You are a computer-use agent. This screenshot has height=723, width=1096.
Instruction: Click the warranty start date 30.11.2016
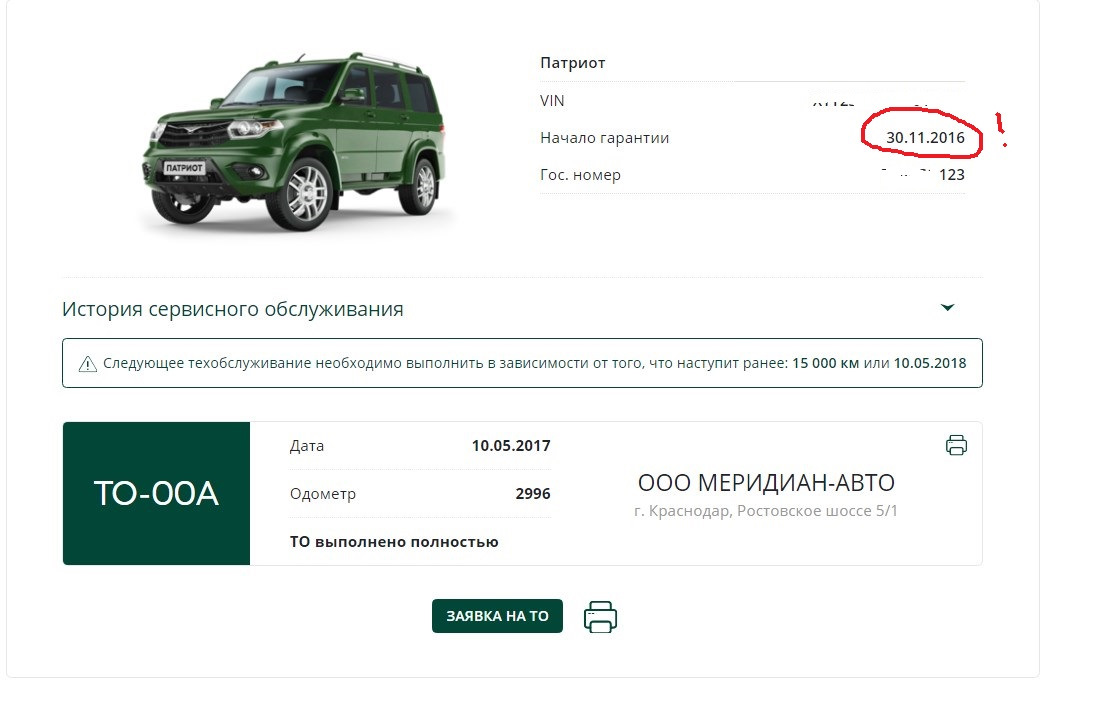[925, 138]
